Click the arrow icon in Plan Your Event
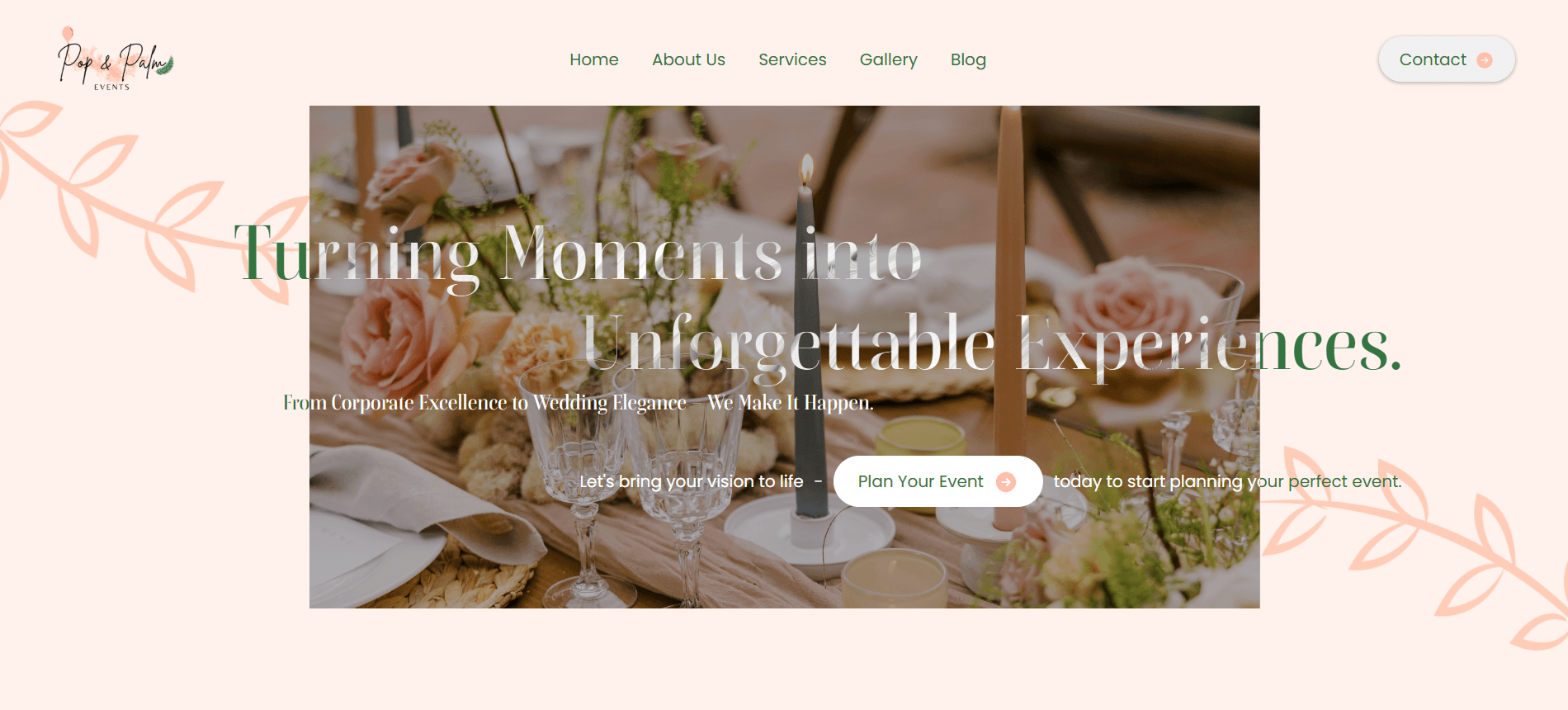 1006,482
